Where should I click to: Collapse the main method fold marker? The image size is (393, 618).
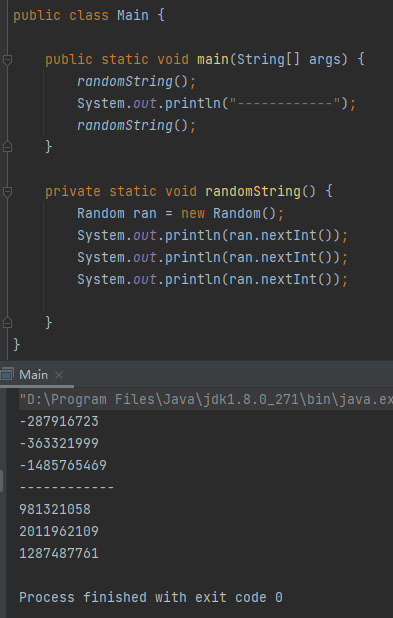(7, 60)
